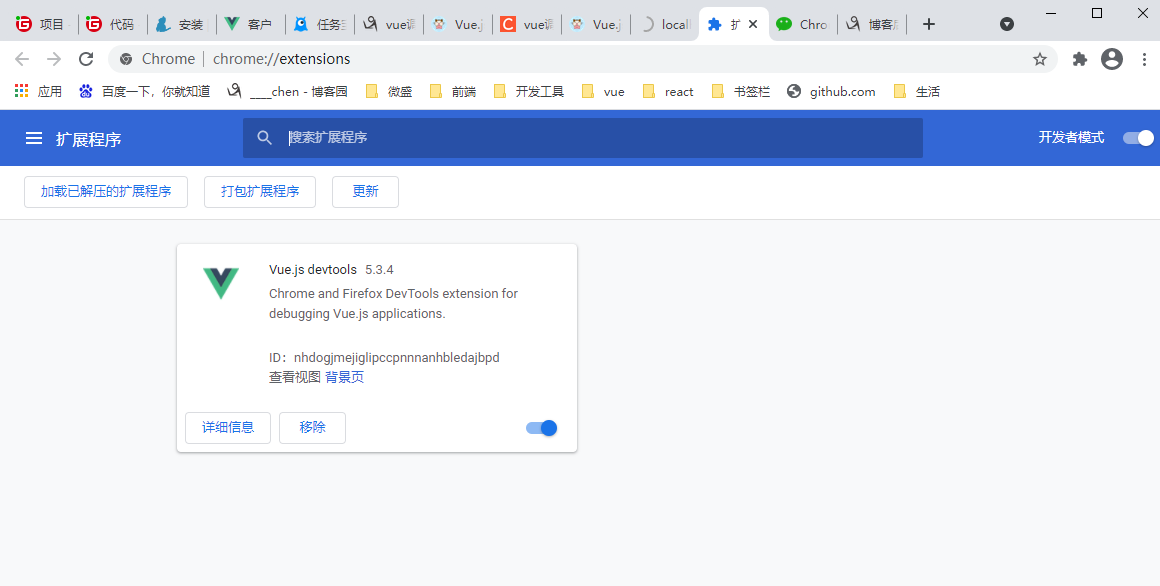This screenshot has height=586, width=1160.
Task: Click the Chrome site info icon in address bar
Action: (x=126, y=59)
